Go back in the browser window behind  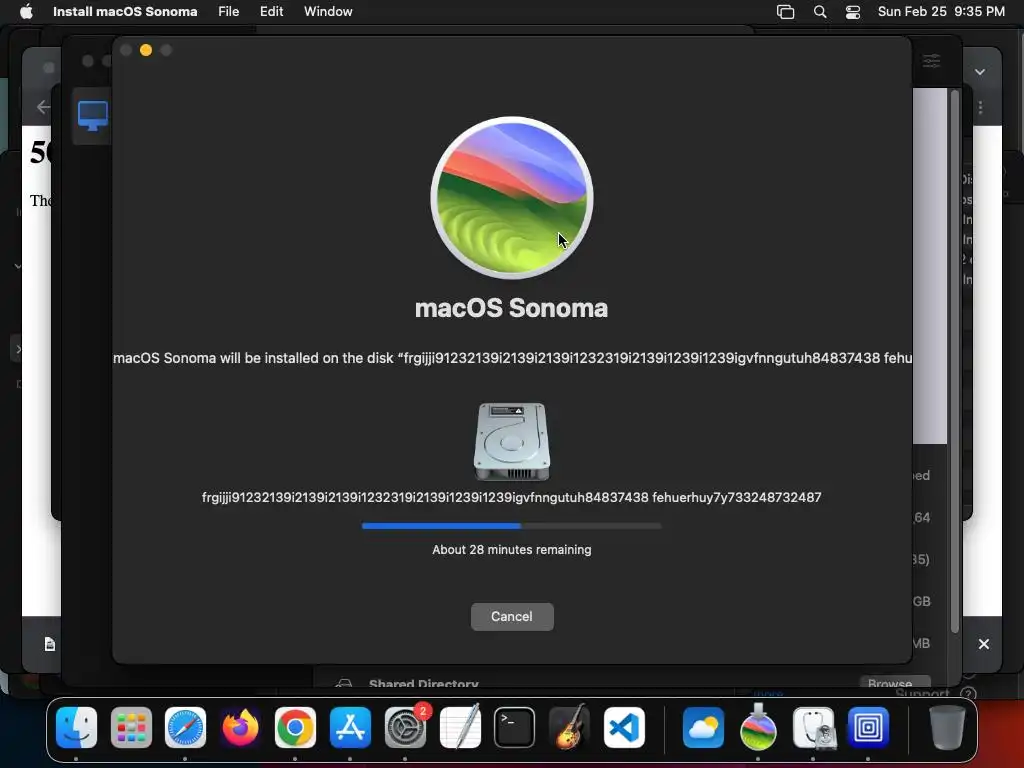click(x=43, y=106)
